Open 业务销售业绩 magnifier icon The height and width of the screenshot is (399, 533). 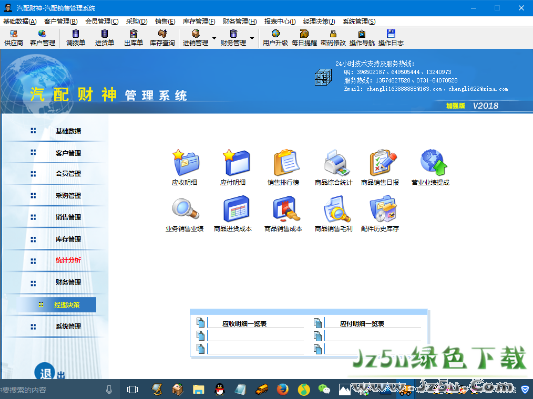click(185, 208)
